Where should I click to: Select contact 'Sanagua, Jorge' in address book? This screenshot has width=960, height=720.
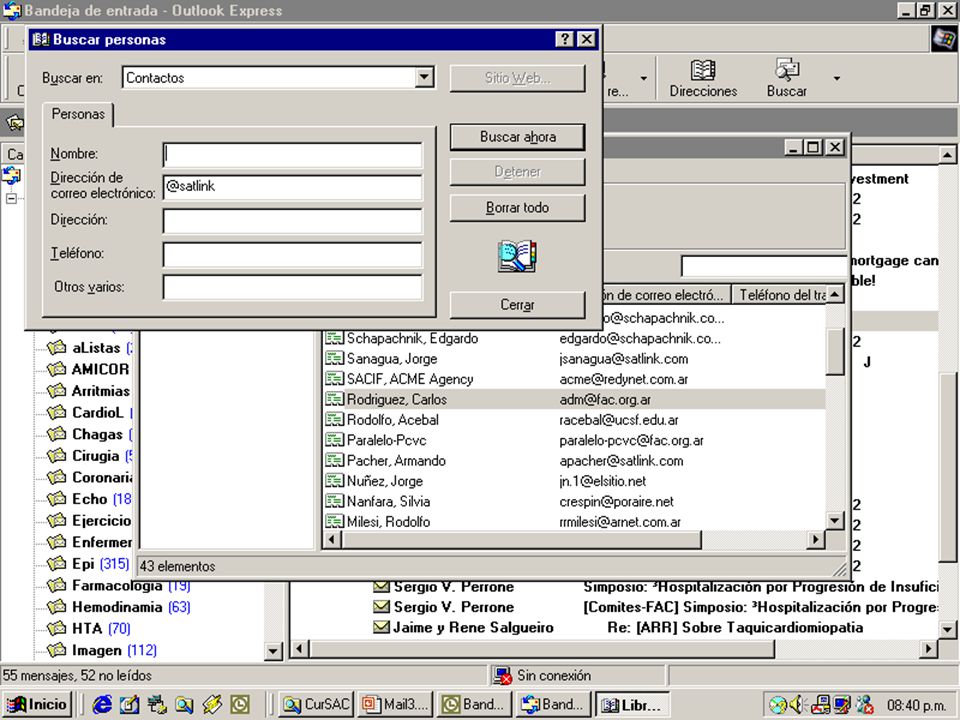click(x=392, y=359)
